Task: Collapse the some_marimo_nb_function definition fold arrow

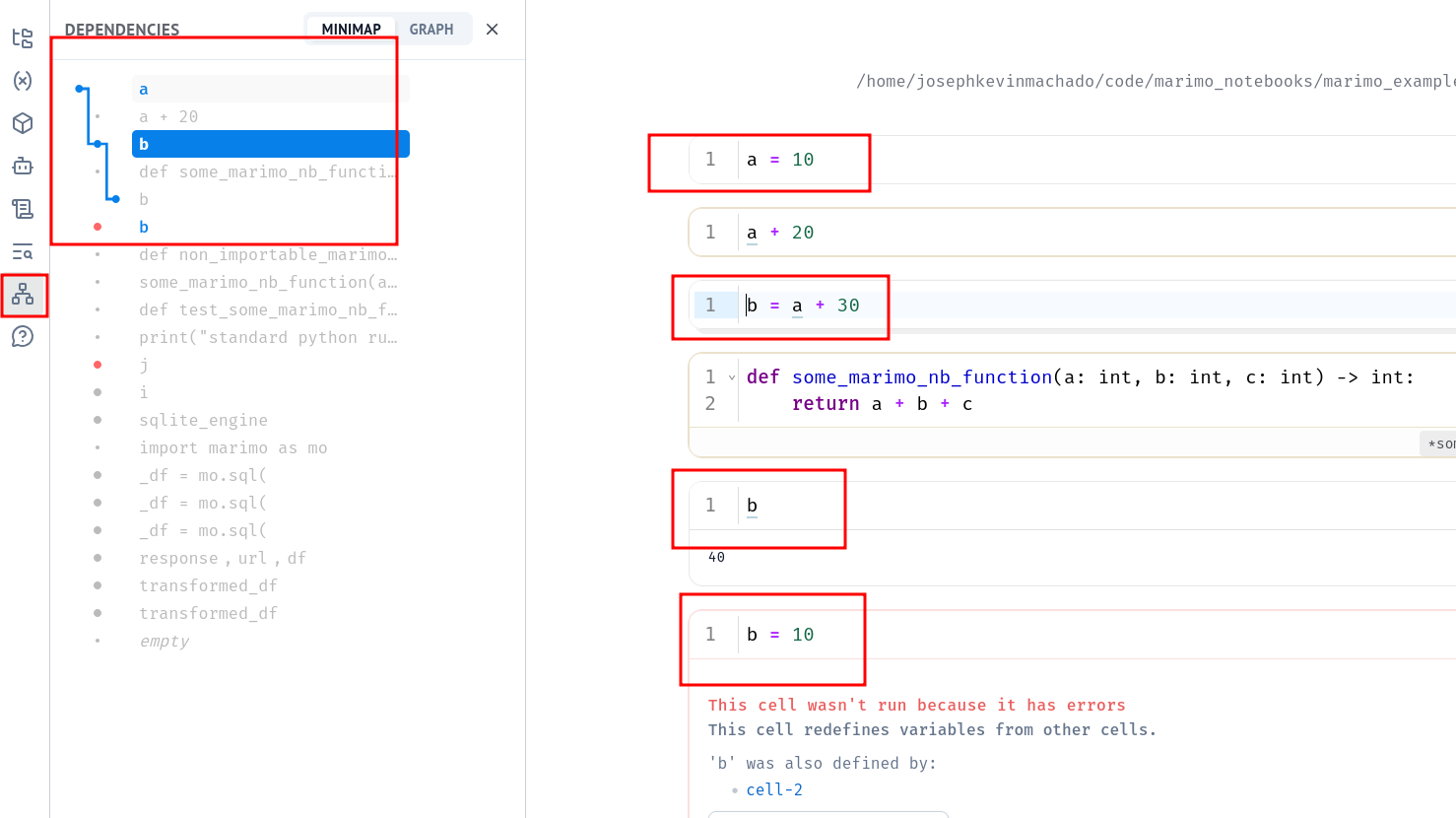Action: pyautogui.click(x=732, y=377)
